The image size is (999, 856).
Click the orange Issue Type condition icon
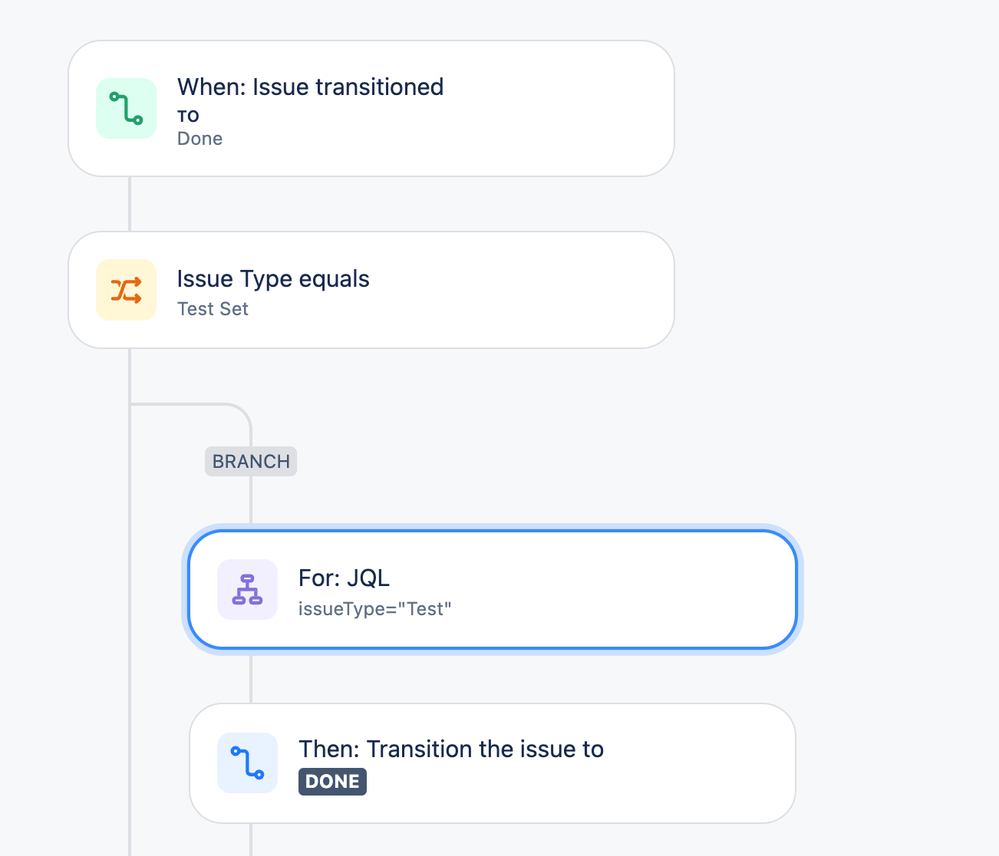[x=126, y=290]
